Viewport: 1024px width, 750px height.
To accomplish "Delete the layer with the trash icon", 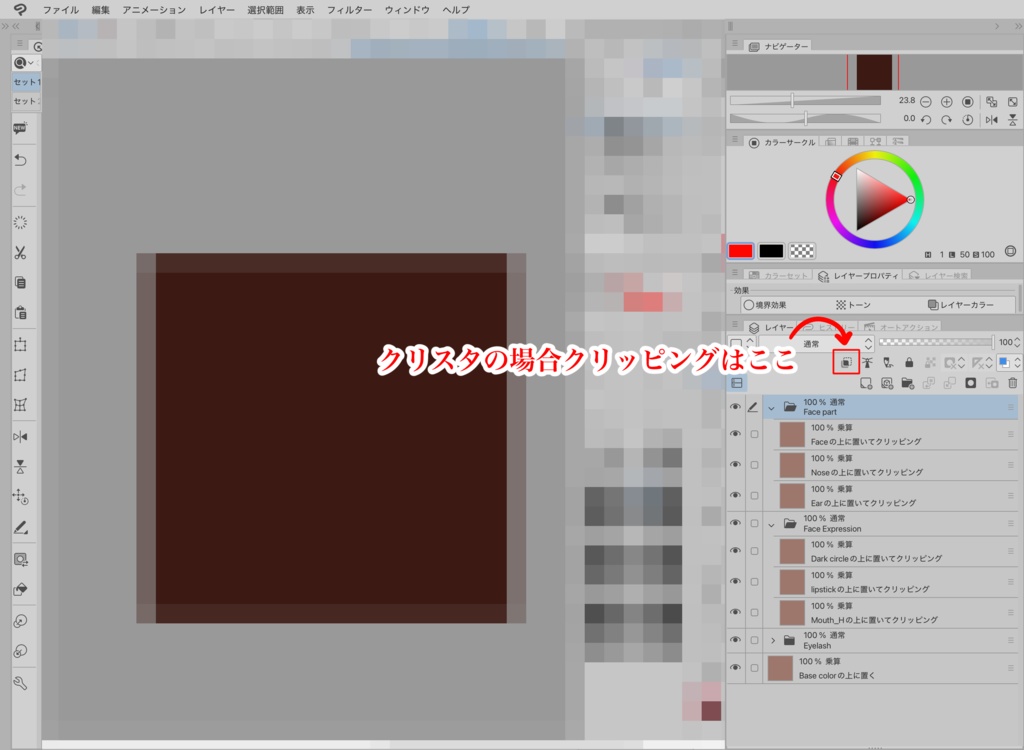I will [1013, 383].
